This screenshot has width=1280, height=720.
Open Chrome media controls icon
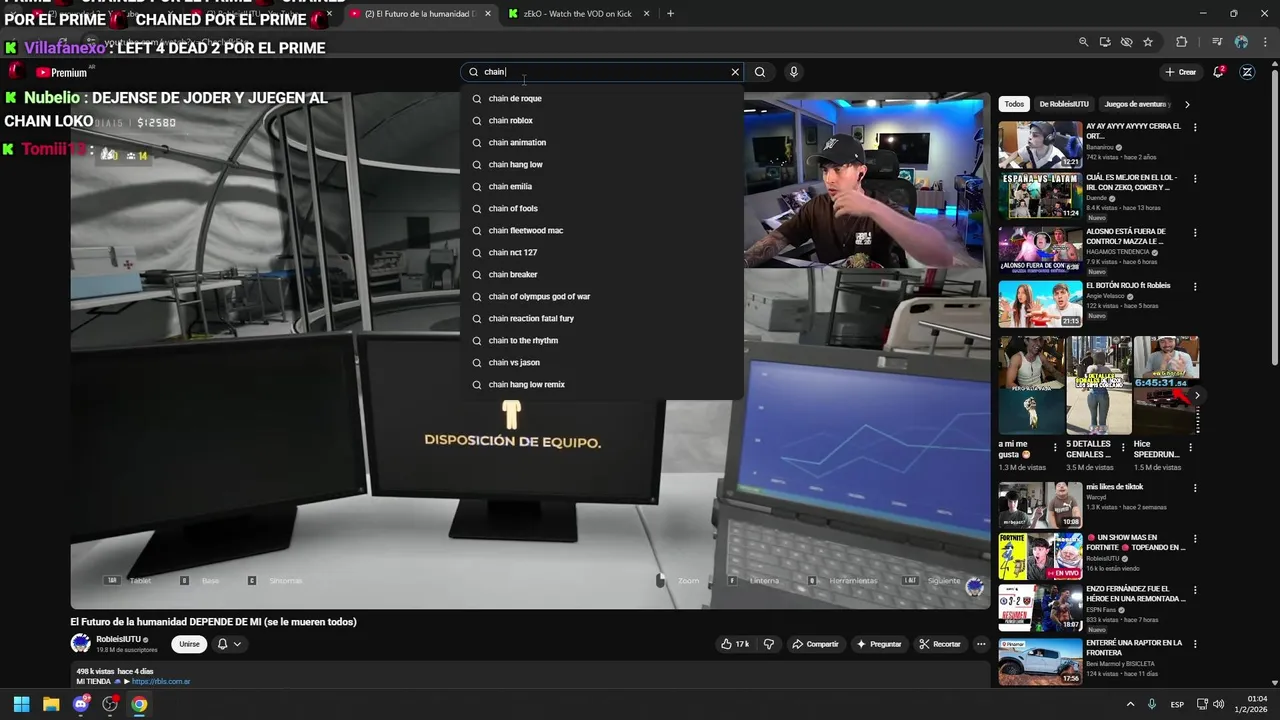point(1217,42)
